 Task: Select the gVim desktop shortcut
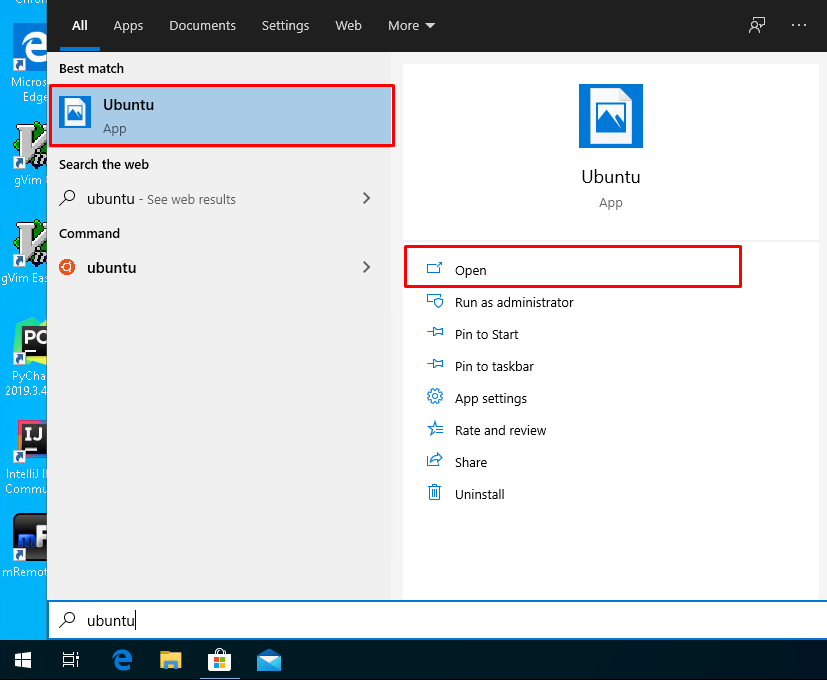[x=28, y=154]
